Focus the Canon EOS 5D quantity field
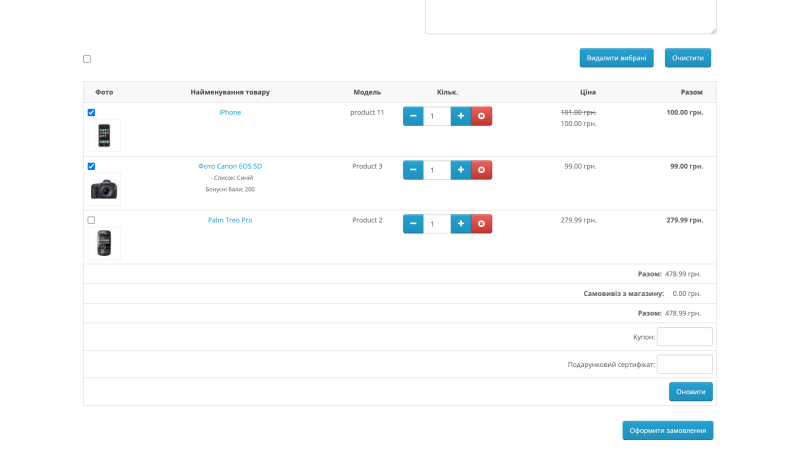The width and height of the screenshot is (800, 450). [437, 170]
